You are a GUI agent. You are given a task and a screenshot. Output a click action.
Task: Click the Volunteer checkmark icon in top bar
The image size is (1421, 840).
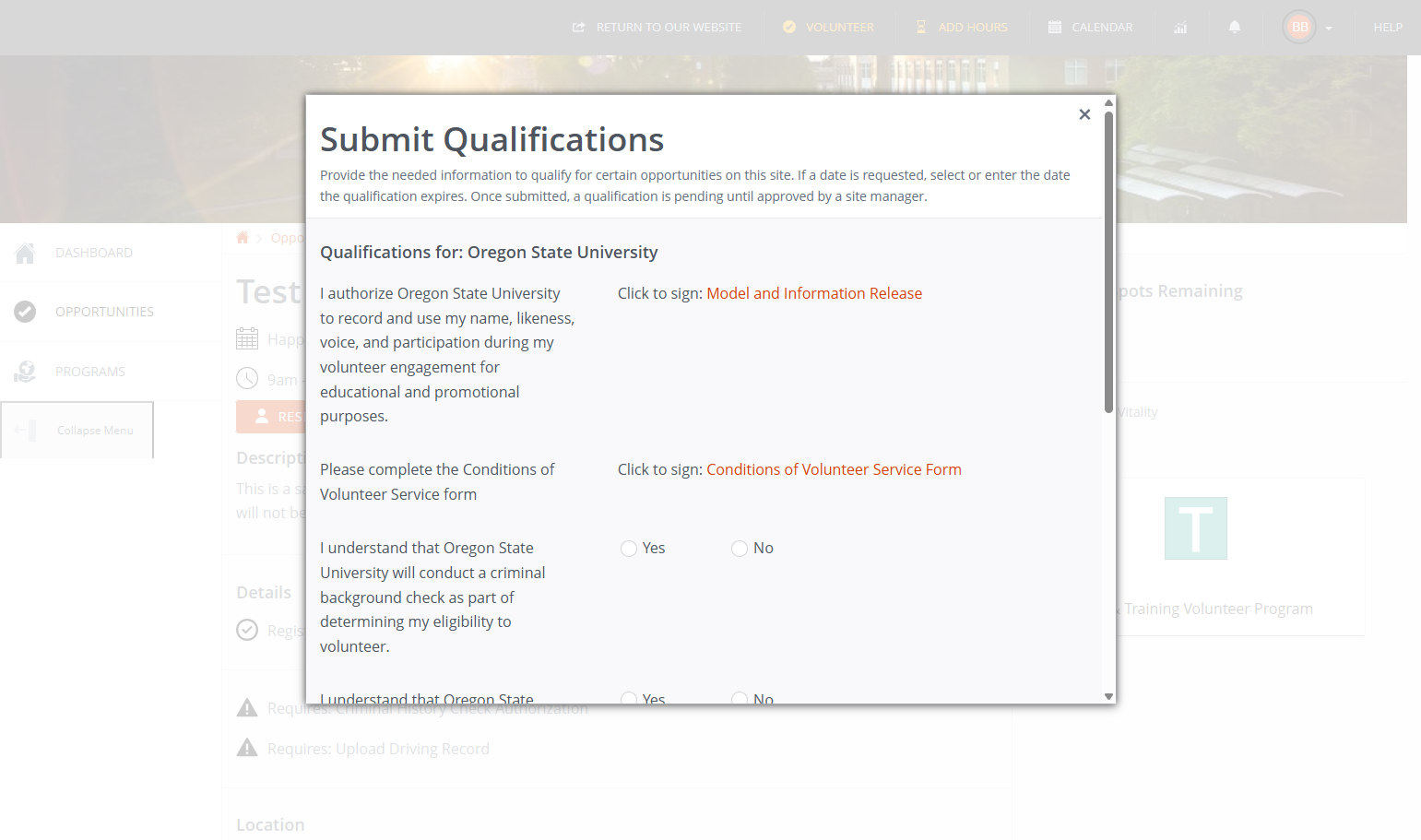(x=789, y=28)
